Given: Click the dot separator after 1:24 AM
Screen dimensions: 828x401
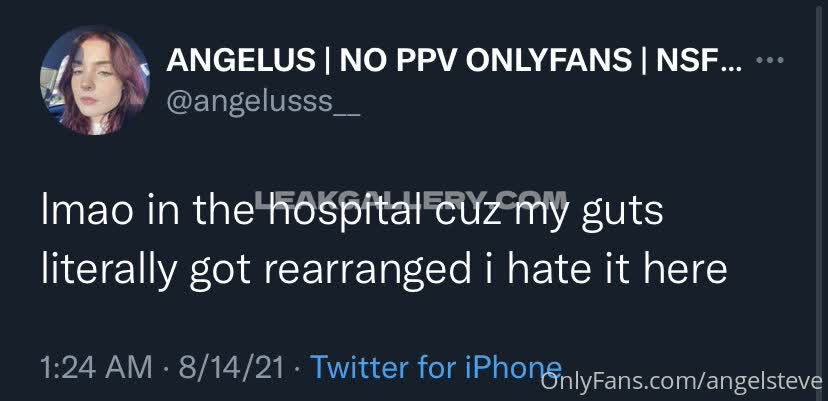Looking at the screenshot, I should click(165, 368).
